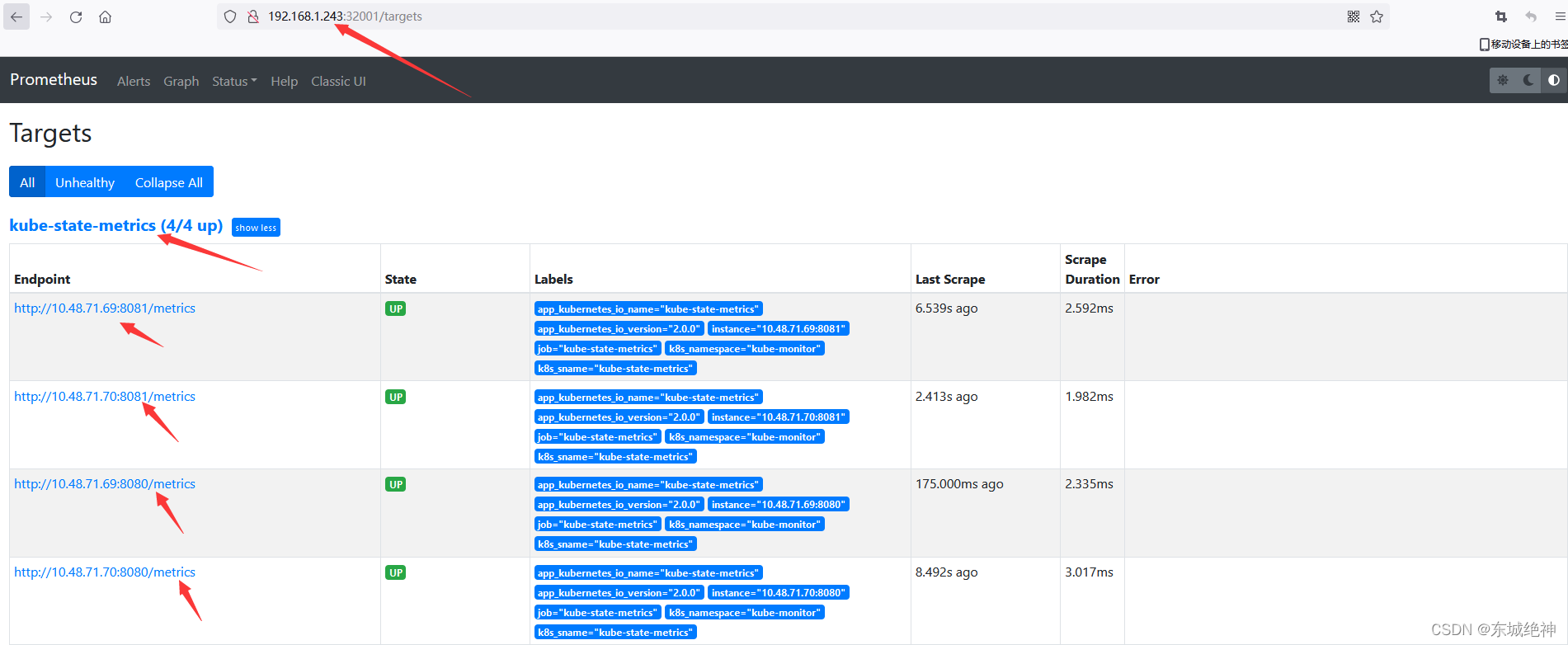
Task: Click label instance="10.48.71.70:8080"
Action: coord(779,592)
